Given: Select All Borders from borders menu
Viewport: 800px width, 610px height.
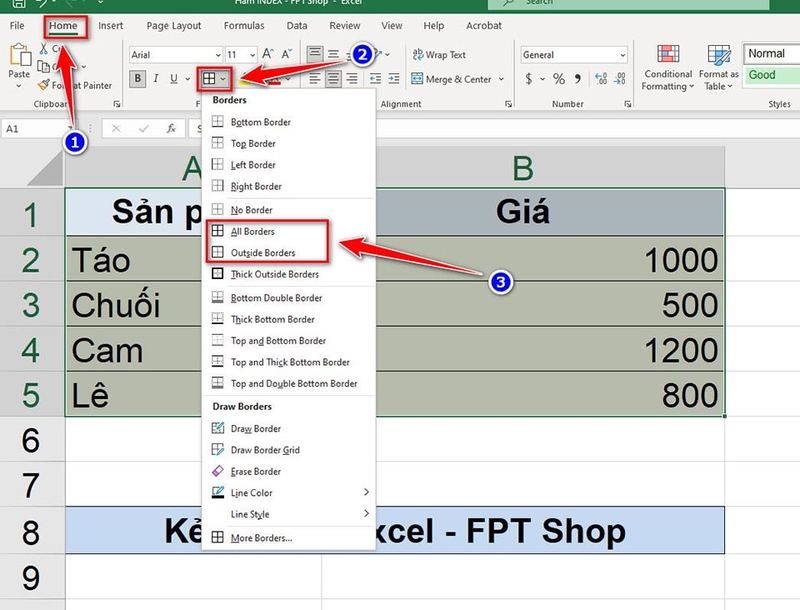Looking at the screenshot, I should tap(254, 230).
